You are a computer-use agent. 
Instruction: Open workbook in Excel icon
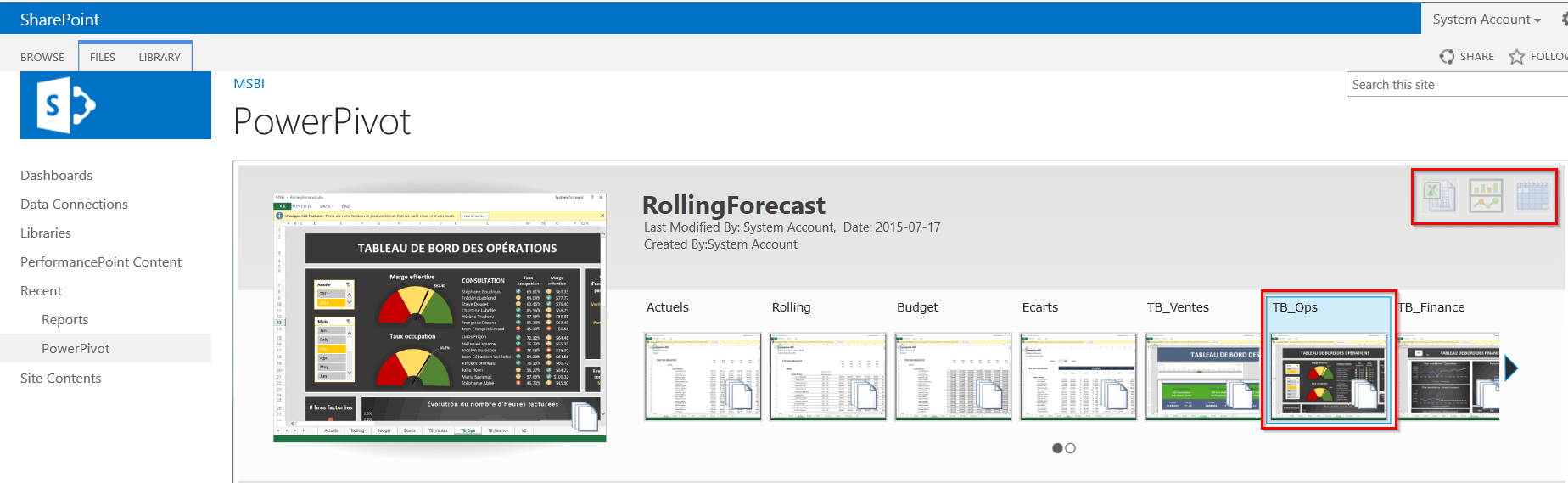[1439, 196]
